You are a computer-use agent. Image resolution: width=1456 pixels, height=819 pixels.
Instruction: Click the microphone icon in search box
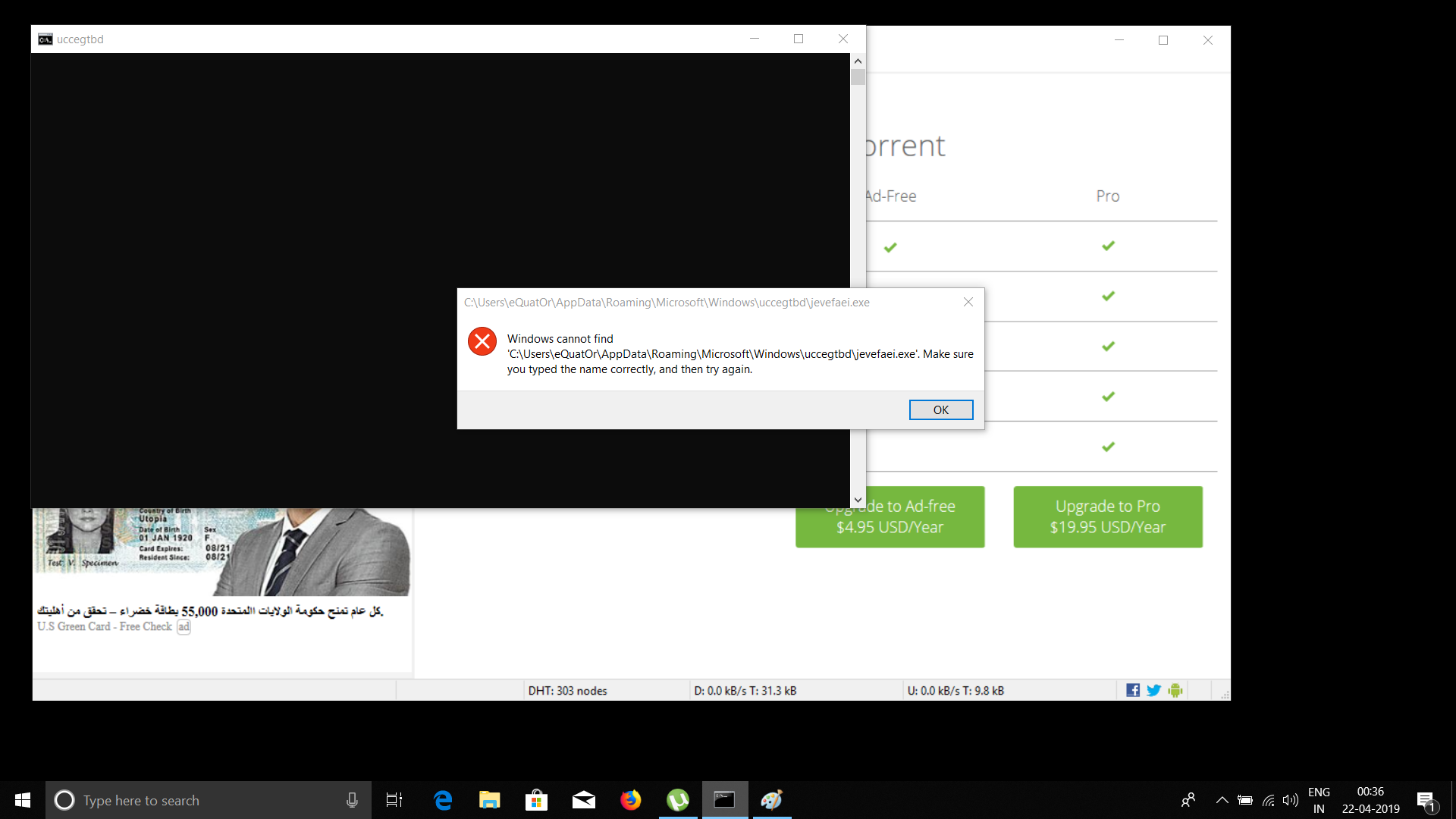tap(352, 800)
